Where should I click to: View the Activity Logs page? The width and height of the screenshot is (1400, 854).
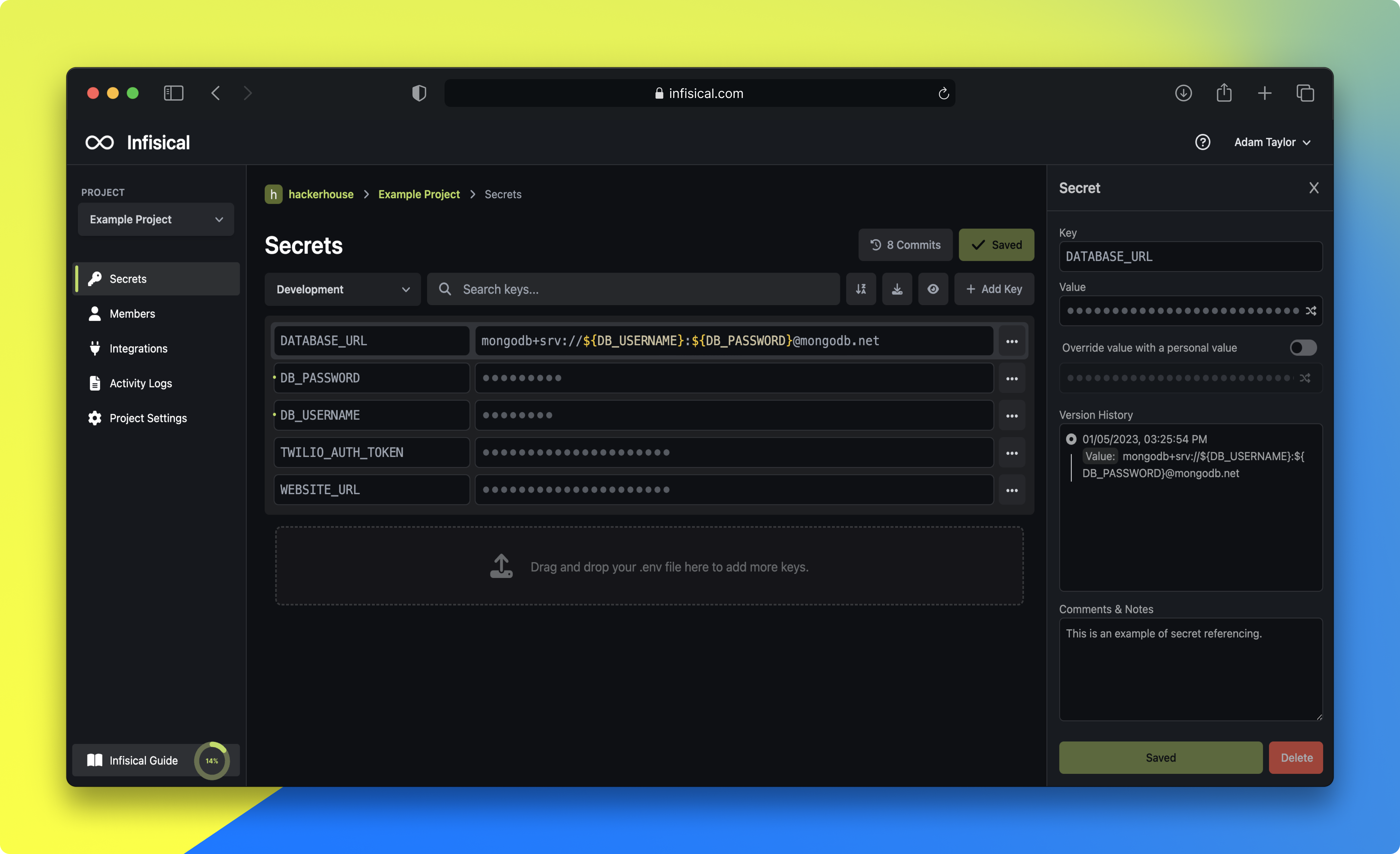point(140,383)
